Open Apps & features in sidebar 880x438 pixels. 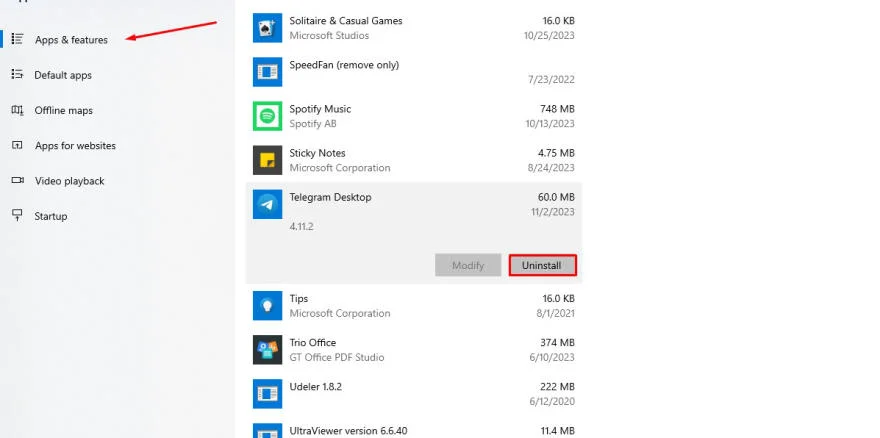point(71,40)
